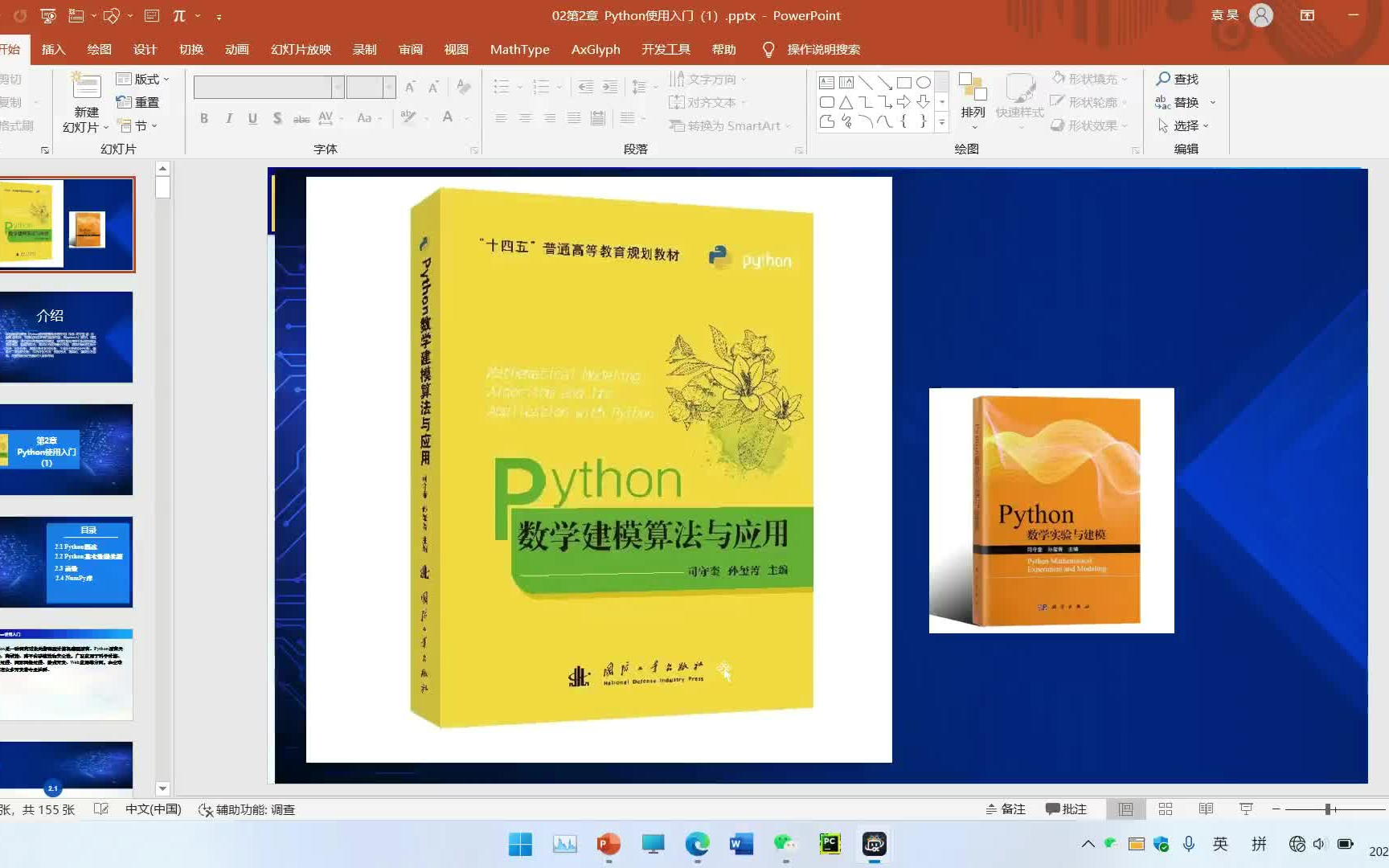Viewport: 1389px width, 868px height.
Task: Open the font name dropdown arrow
Action: pyautogui.click(x=338, y=87)
